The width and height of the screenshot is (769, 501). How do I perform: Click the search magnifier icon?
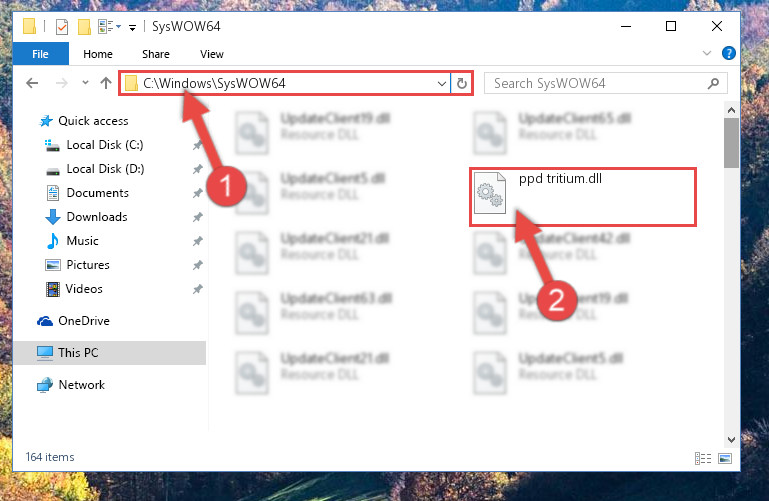click(714, 83)
